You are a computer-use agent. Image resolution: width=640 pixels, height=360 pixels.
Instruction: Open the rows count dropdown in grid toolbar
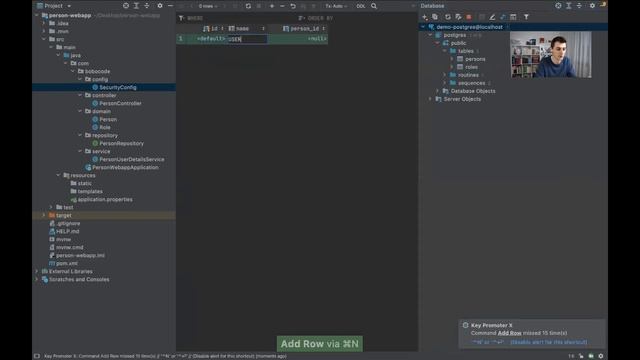tap(208, 6)
